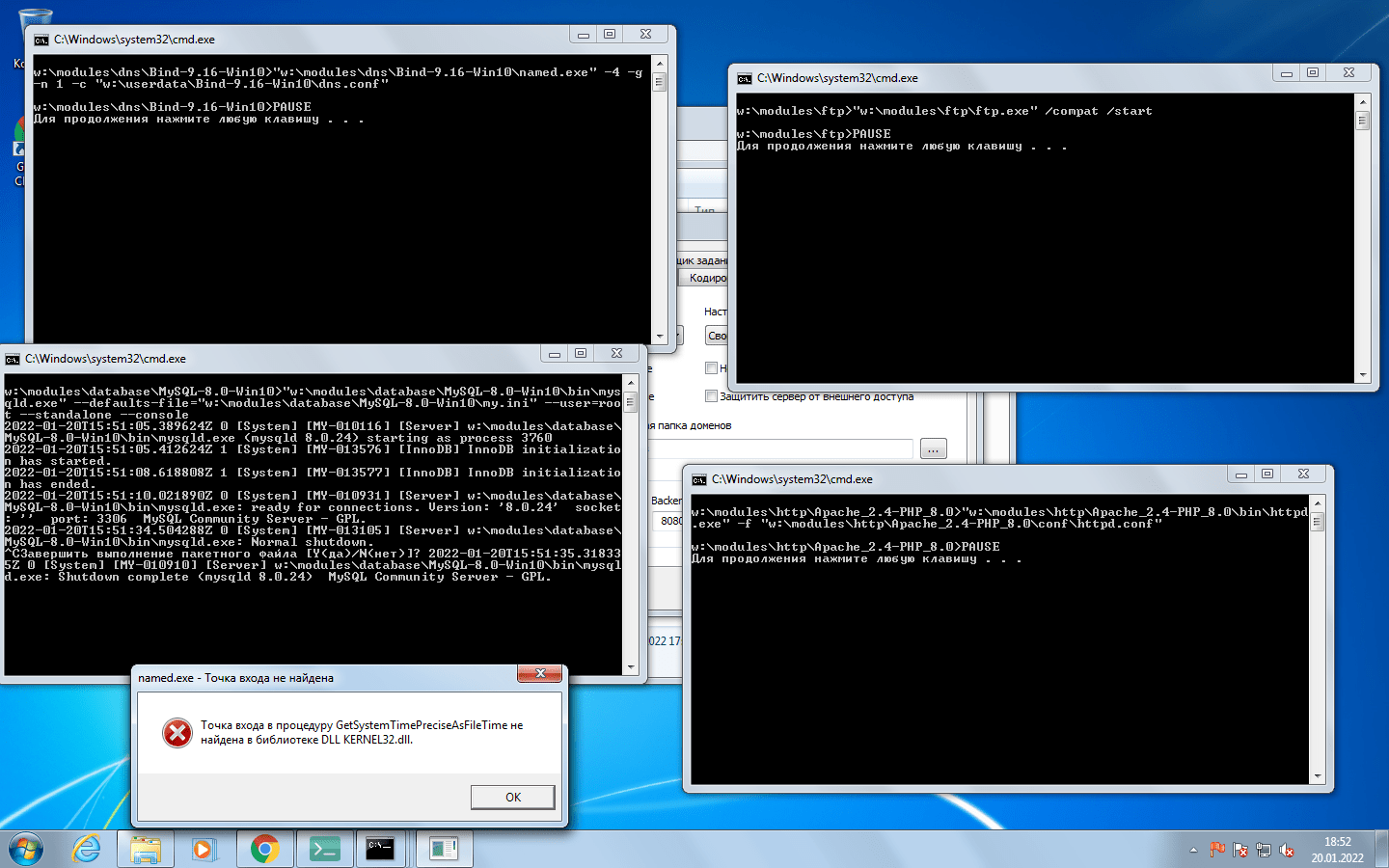The width and height of the screenshot is (1389, 868).
Task: Open Windows Explorer folder icon in taskbar
Action: pos(146,849)
